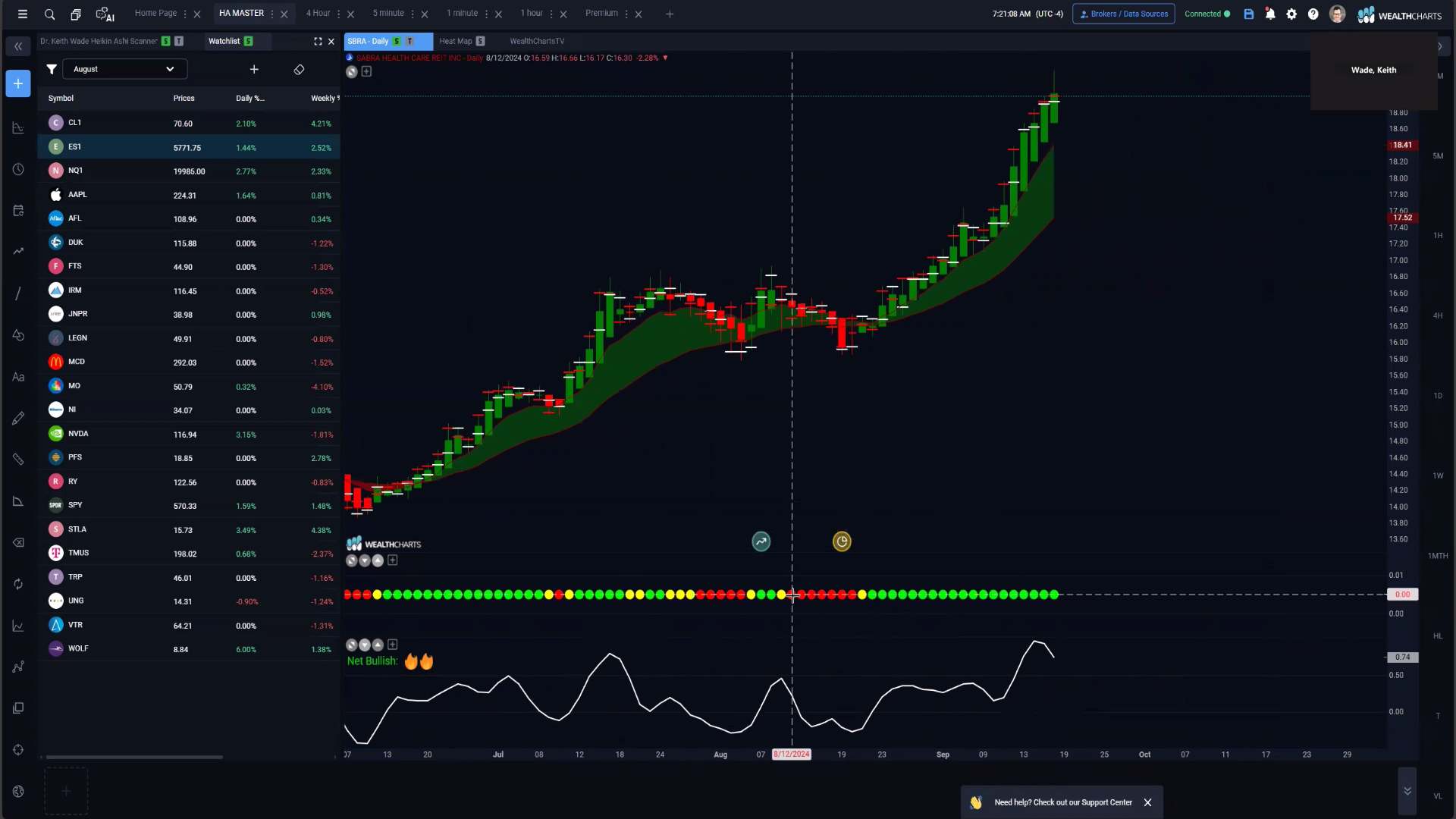Sort watchlist by Prices column header
The width and height of the screenshot is (1456, 819).
tap(184, 99)
